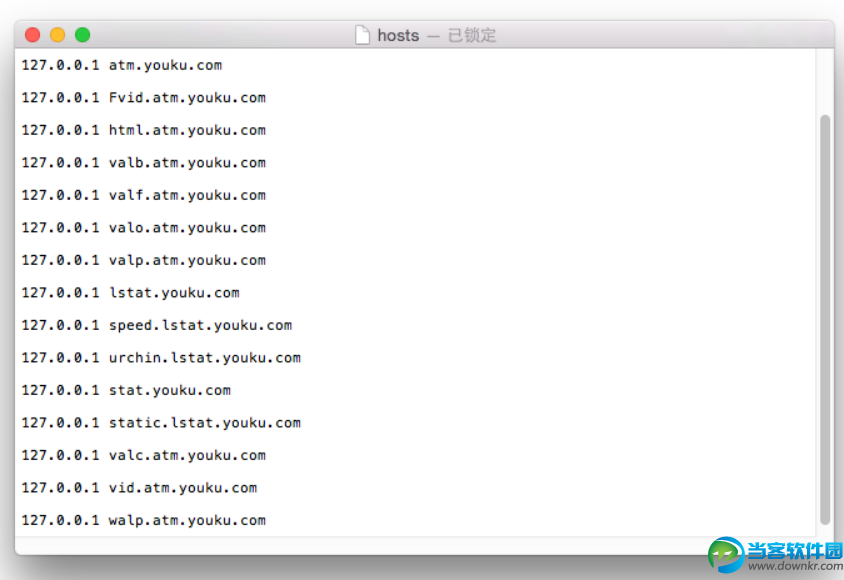Click the line with static.lstat.youku.com
Screen dimensions: 844x580
coord(161,423)
